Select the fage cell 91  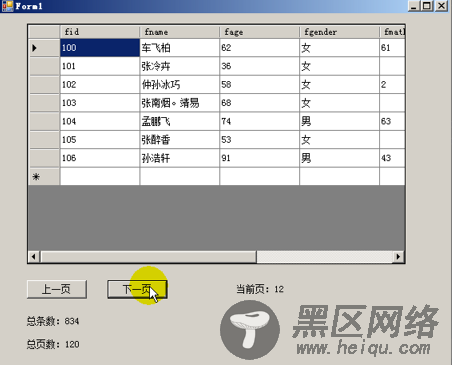coord(259,158)
